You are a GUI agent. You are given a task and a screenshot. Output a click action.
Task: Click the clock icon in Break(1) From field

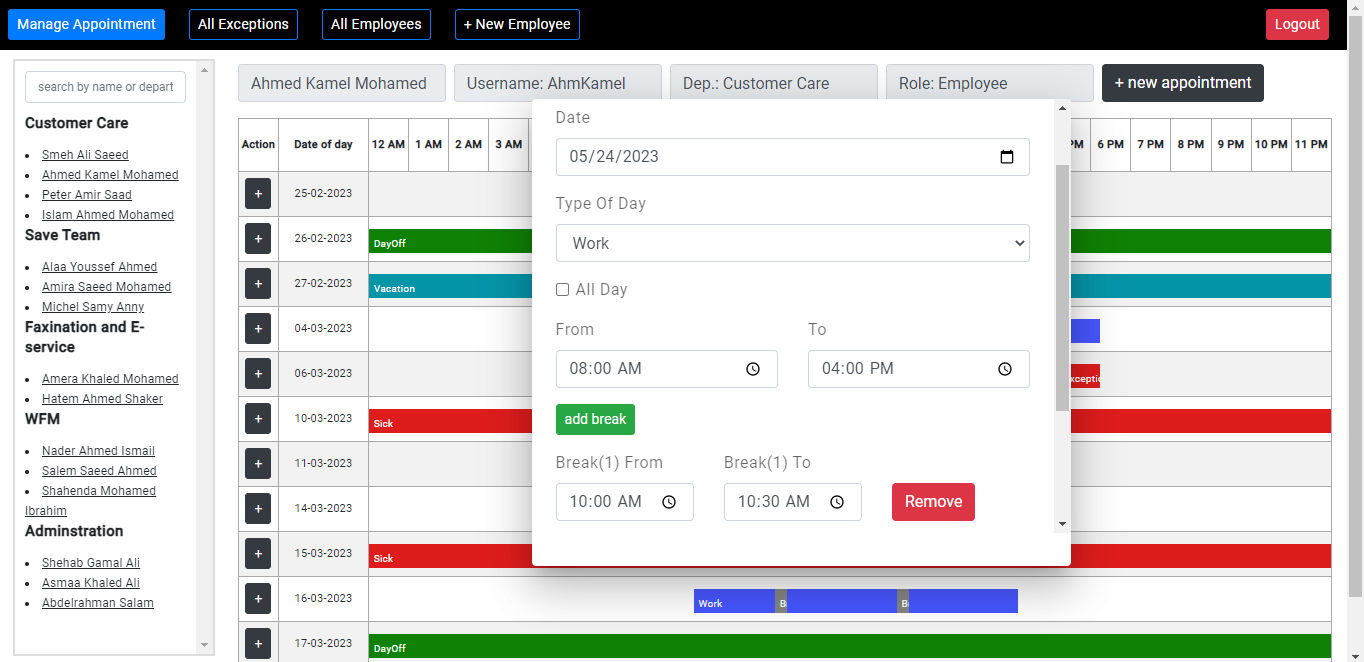click(x=669, y=502)
